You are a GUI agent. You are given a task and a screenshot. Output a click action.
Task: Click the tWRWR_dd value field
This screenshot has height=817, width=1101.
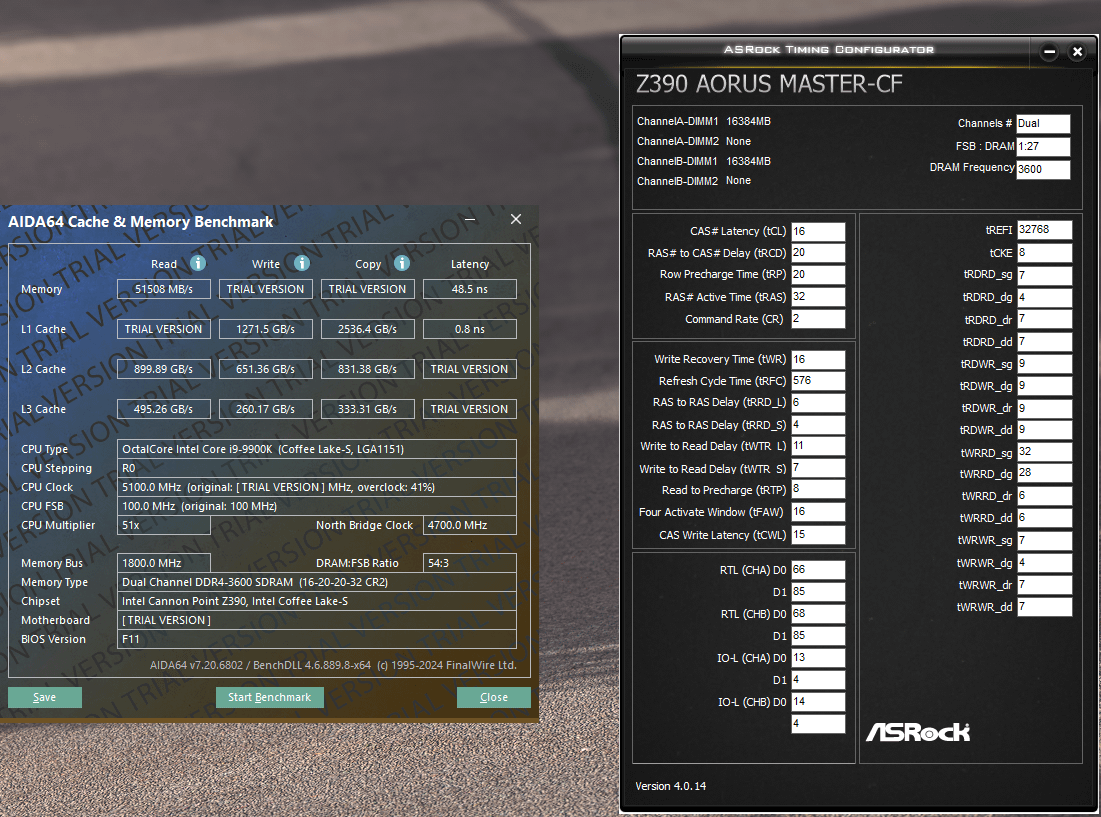click(1045, 606)
